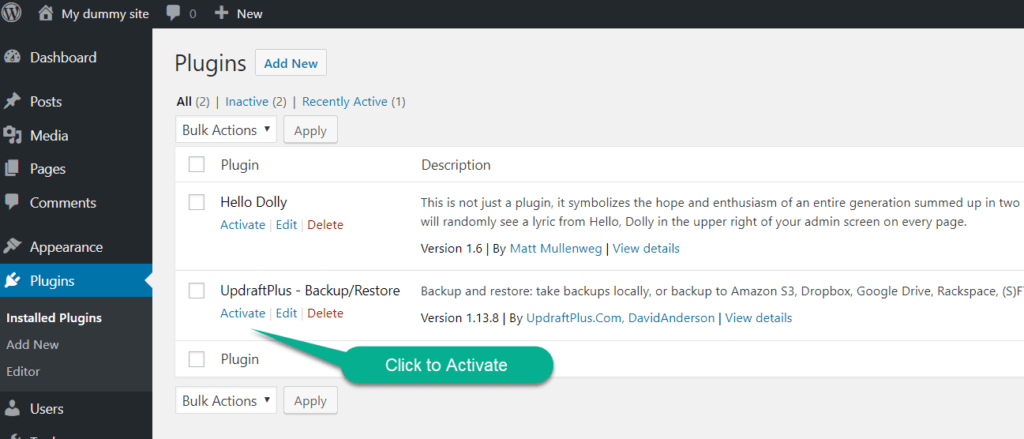
Task: Click the Media icon in sidebar
Action: [12, 136]
